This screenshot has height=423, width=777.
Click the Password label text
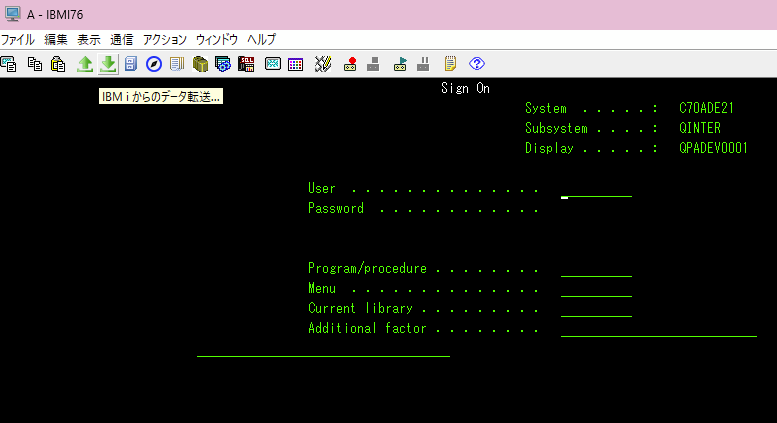pos(335,209)
